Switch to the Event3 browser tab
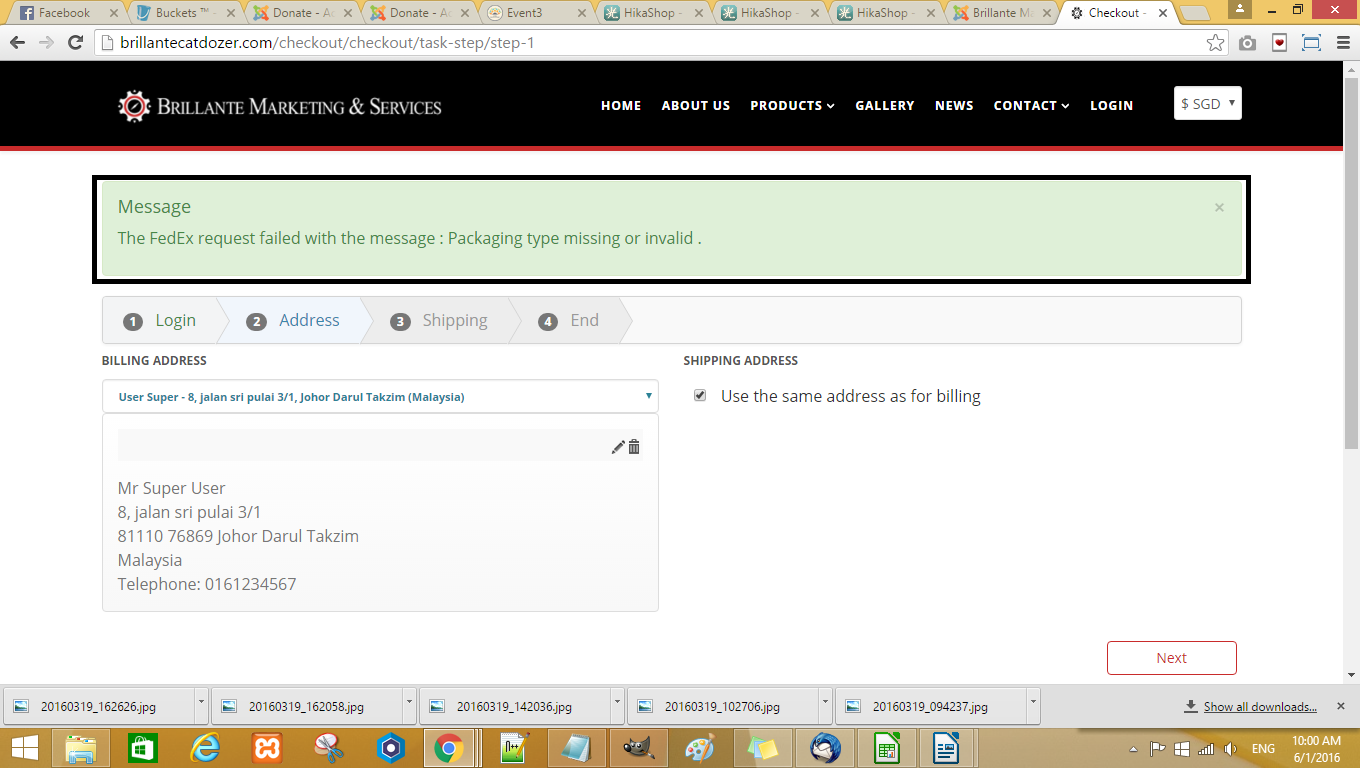The width and height of the screenshot is (1360, 768). tap(536, 13)
